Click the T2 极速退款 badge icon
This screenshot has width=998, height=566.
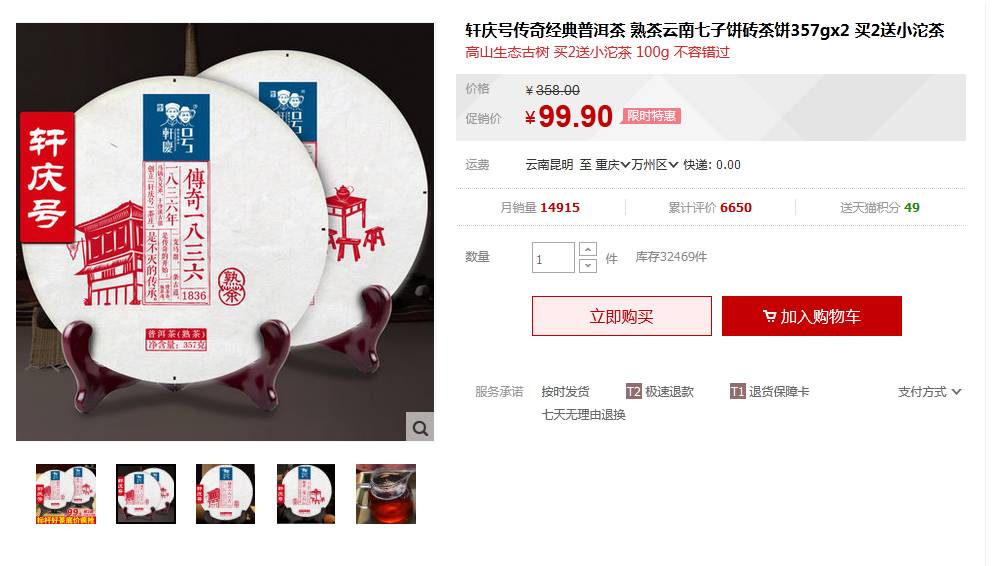(x=633, y=392)
